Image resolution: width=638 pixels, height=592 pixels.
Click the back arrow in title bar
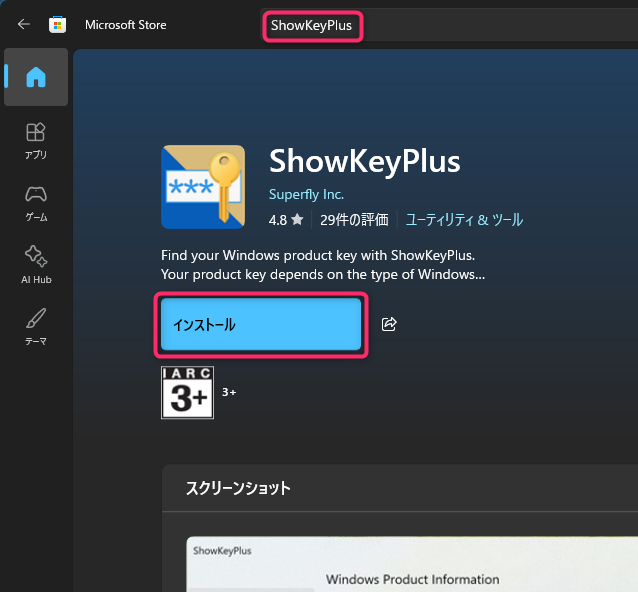[24, 25]
